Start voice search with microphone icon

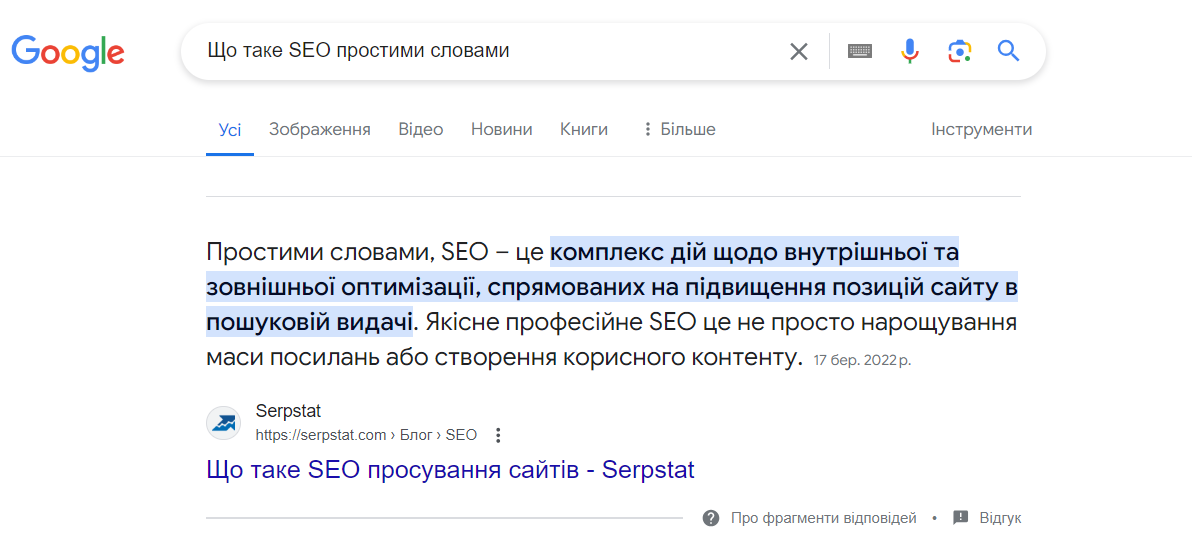(909, 52)
